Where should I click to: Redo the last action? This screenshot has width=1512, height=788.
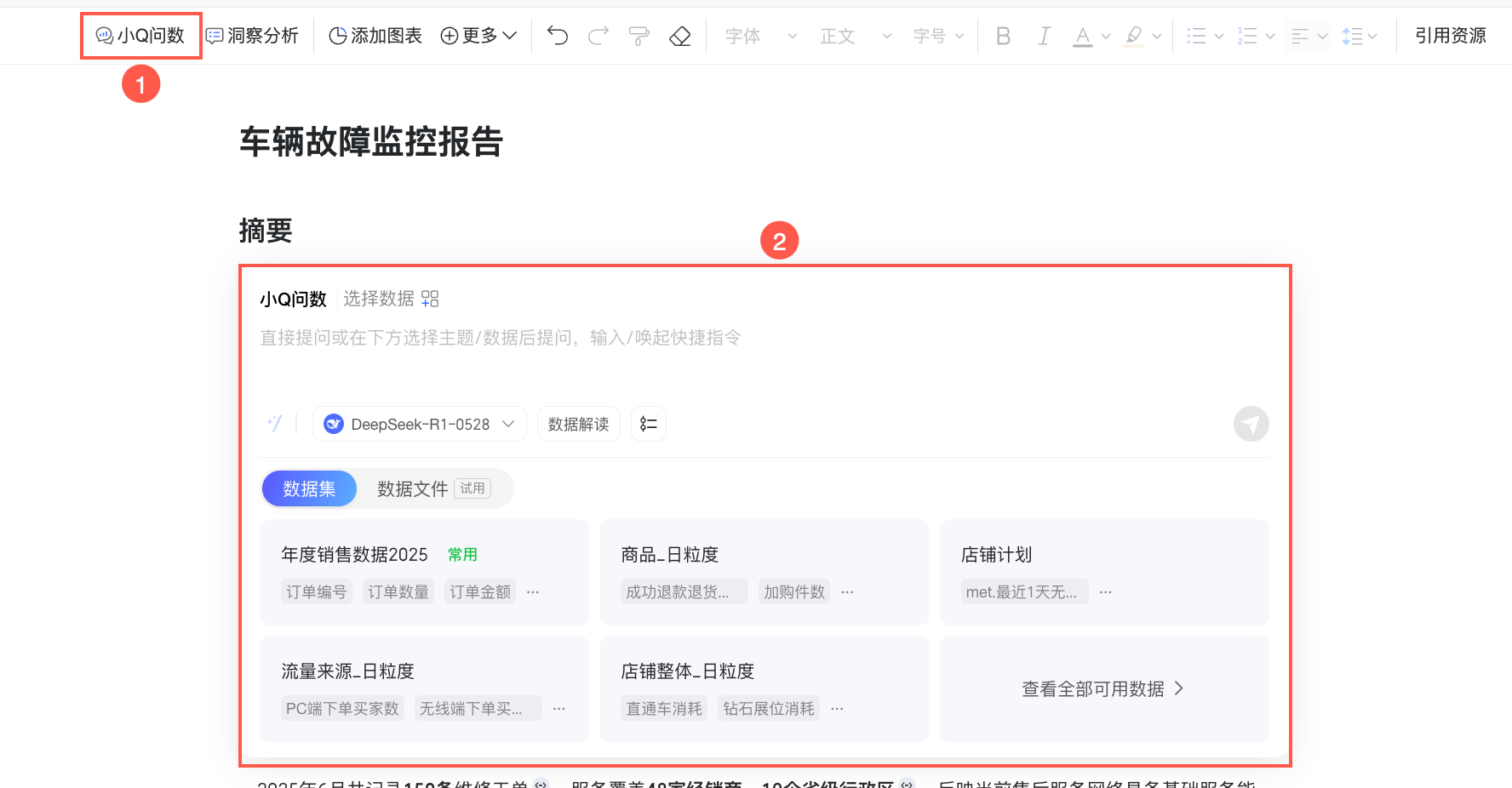pos(598,36)
